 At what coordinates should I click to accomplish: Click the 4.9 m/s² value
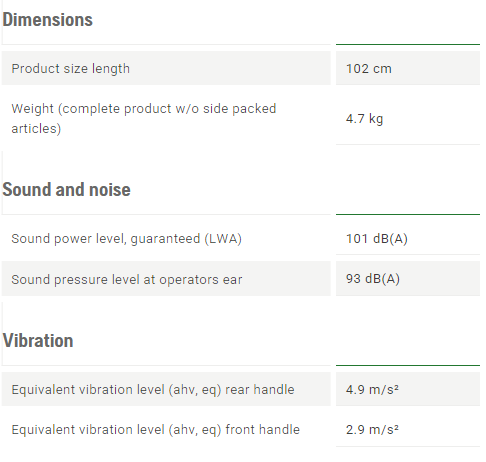pos(372,389)
